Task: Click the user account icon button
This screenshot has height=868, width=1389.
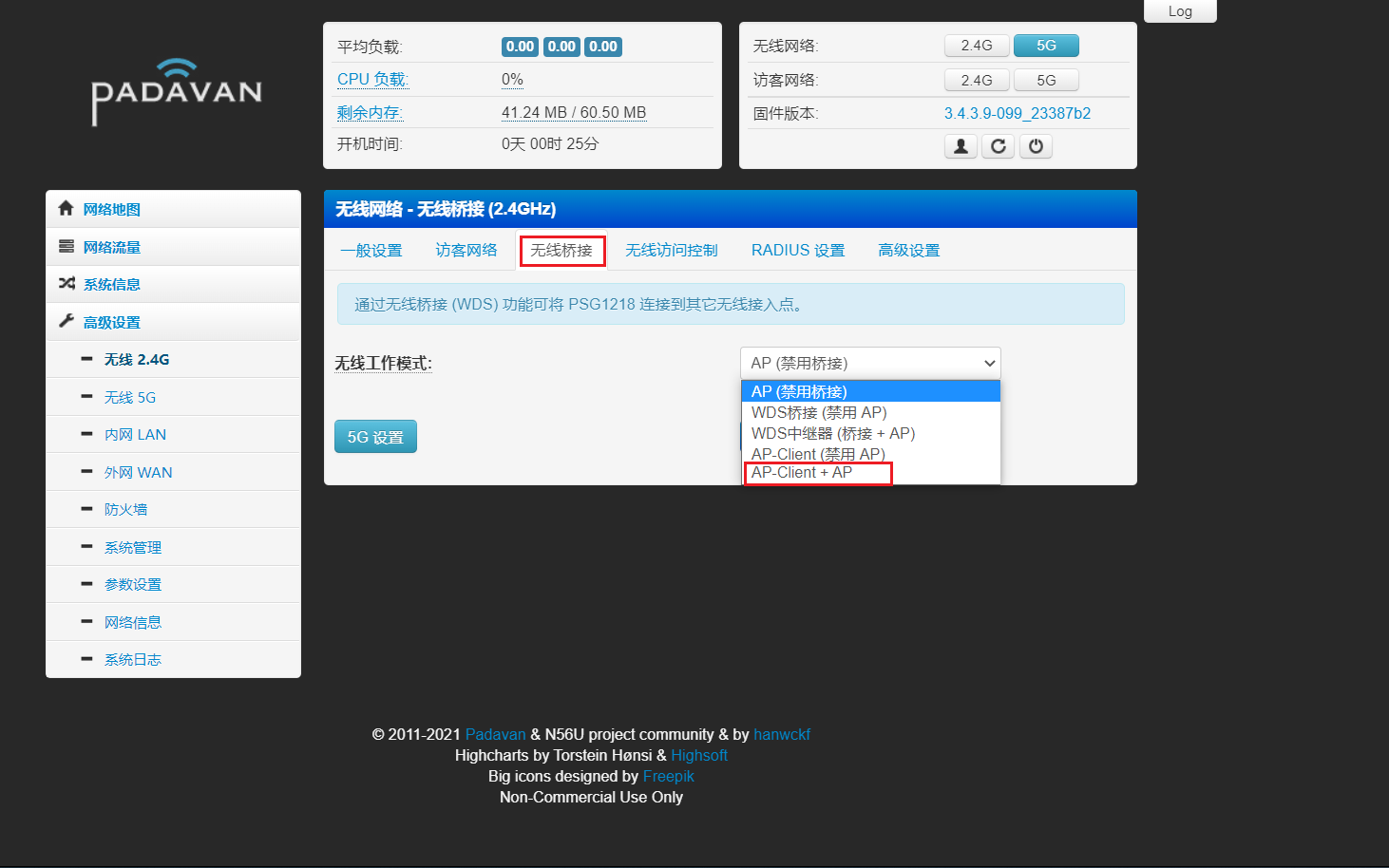Action: coord(961,146)
